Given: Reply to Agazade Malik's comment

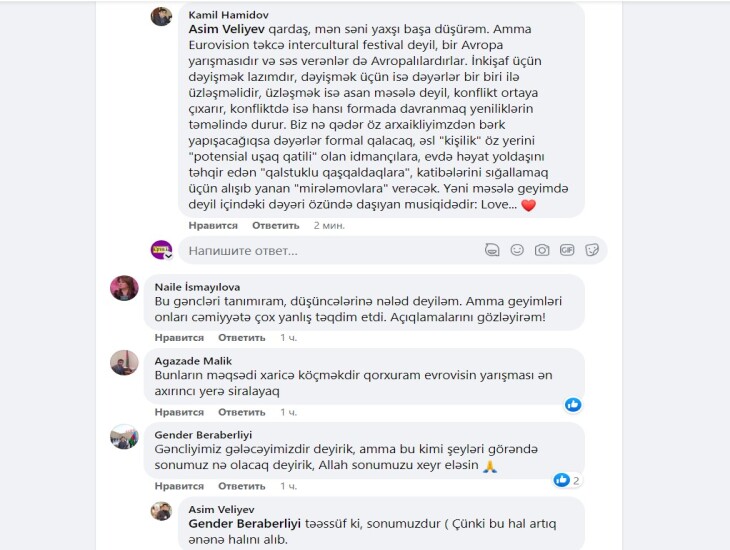Looking at the screenshot, I should tap(242, 412).
